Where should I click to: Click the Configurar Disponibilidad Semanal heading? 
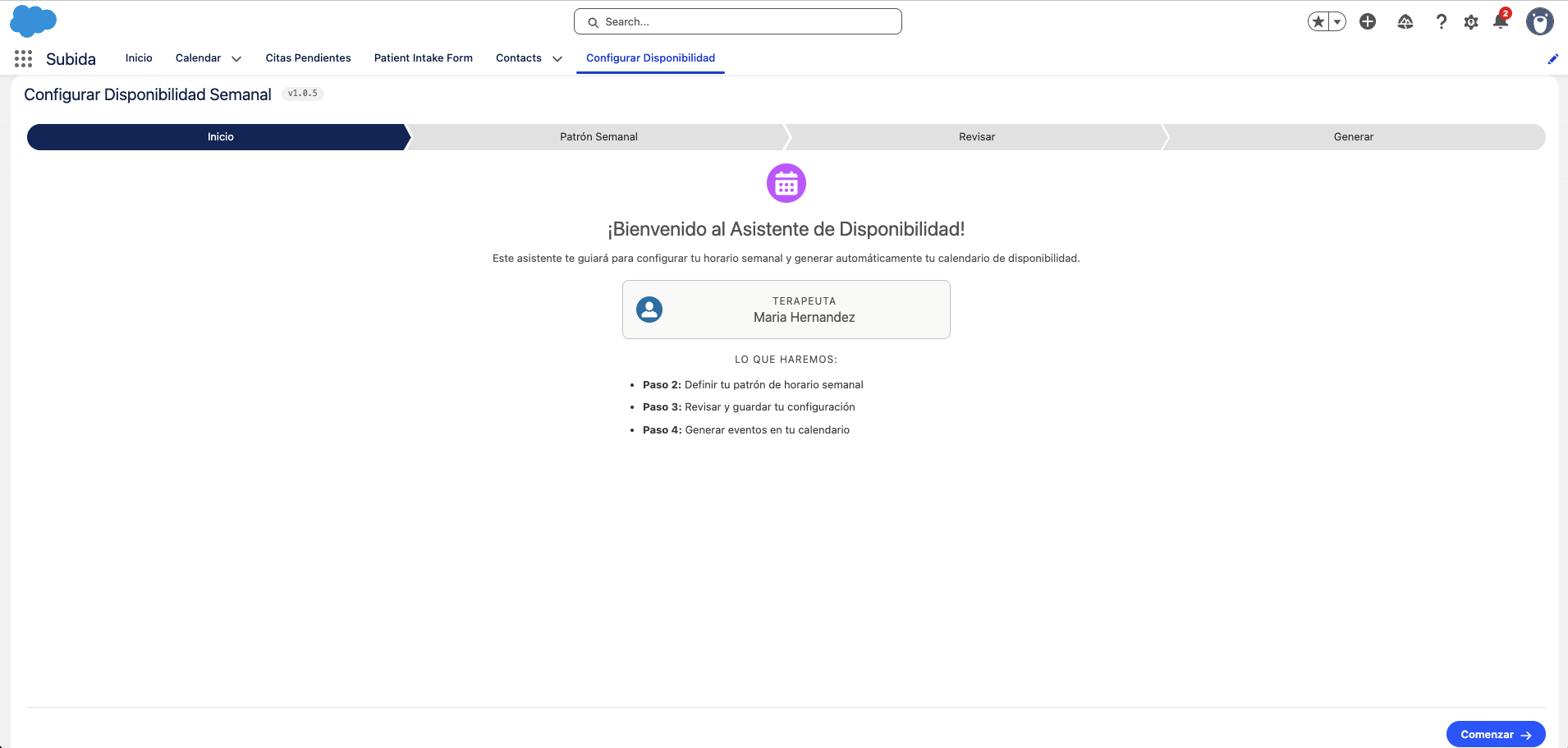tap(148, 94)
